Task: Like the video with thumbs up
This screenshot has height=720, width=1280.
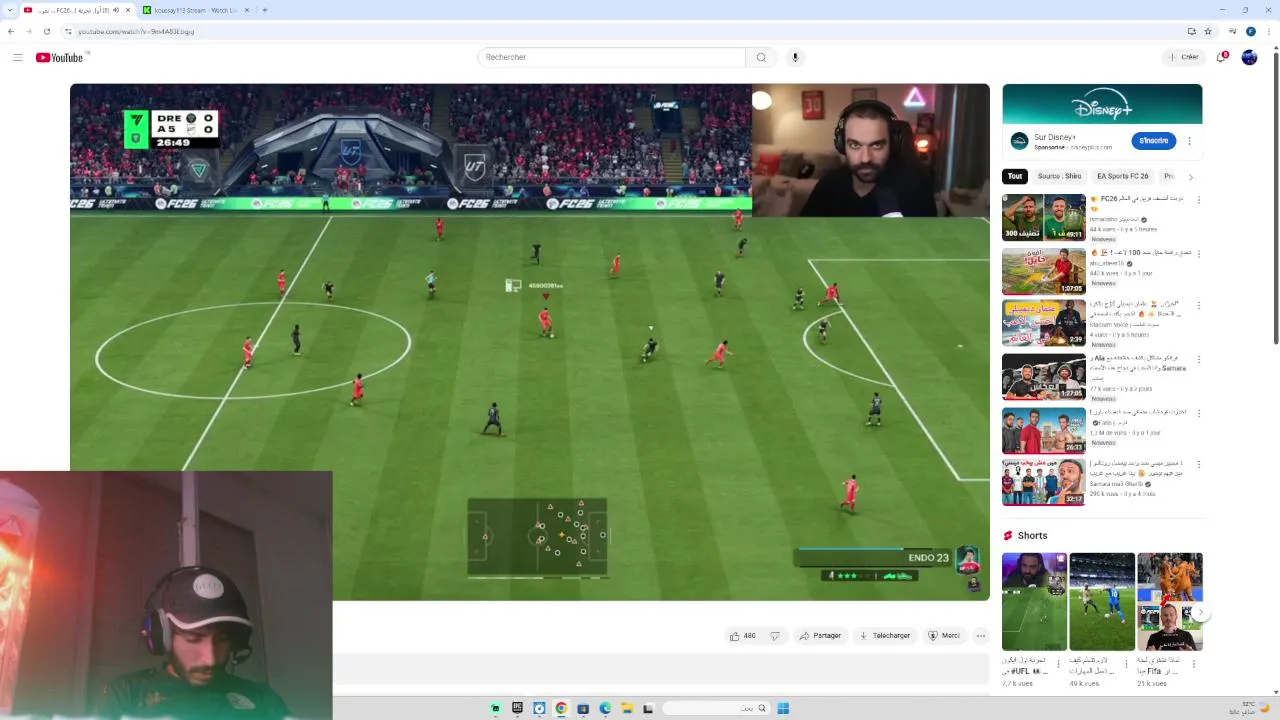Action: (742, 636)
